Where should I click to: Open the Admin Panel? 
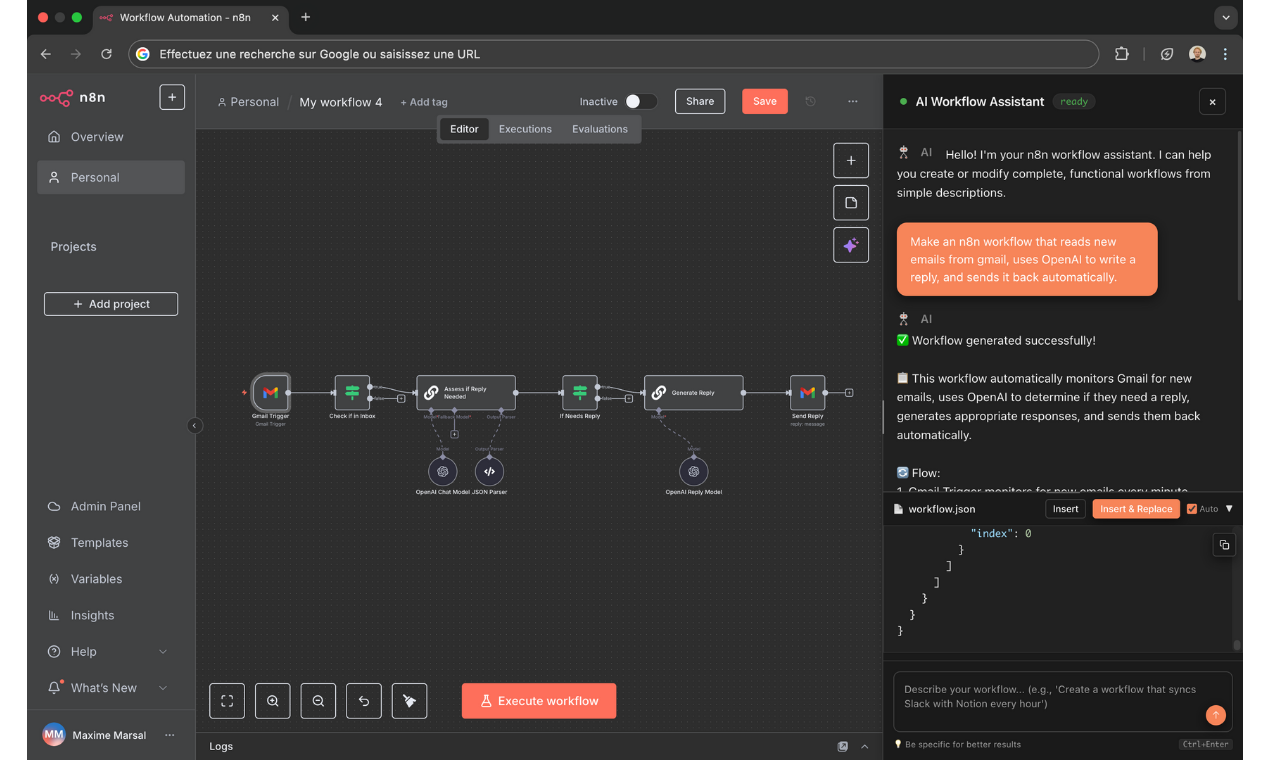111,506
